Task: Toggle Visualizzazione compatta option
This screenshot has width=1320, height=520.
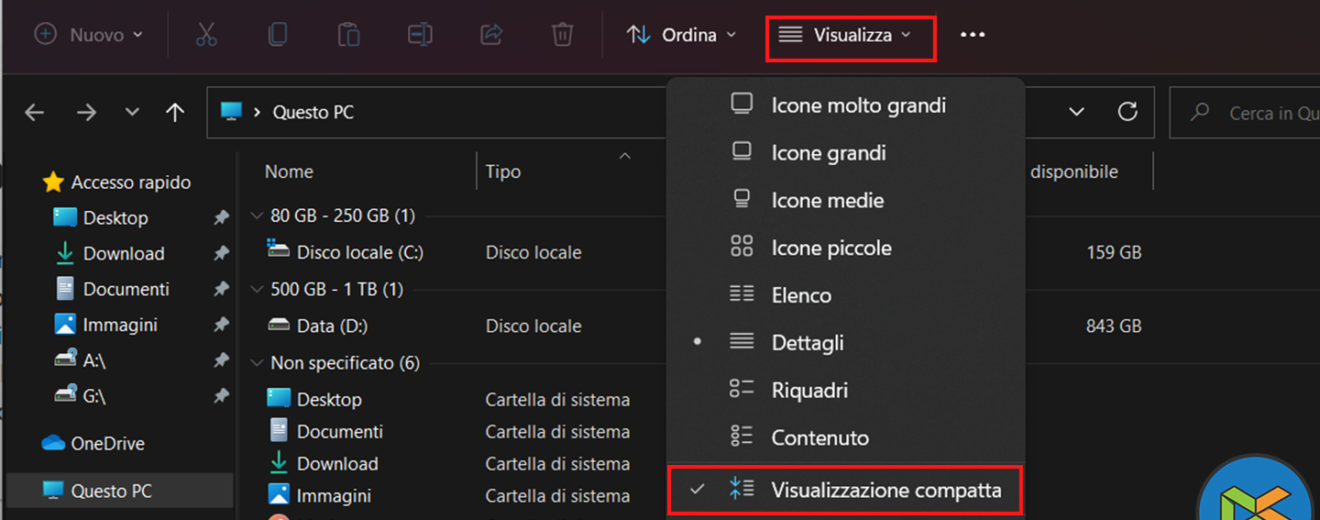Action: (x=885, y=490)
